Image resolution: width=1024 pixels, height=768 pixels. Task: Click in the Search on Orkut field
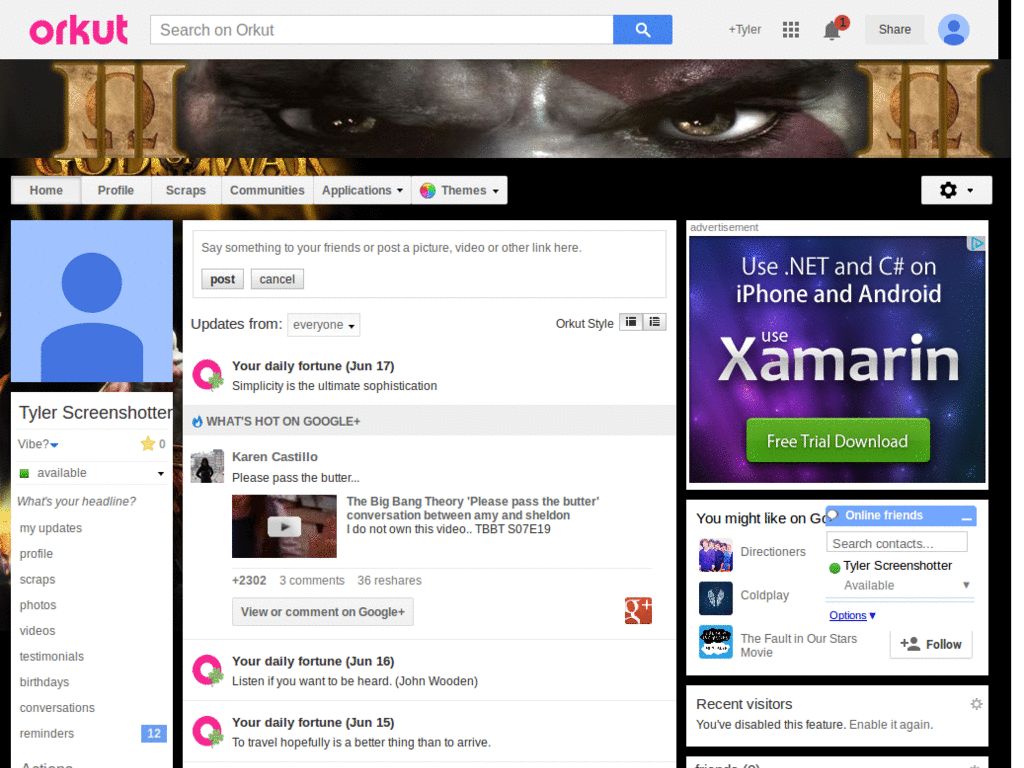pyautogui.click(x=381, y=30)
